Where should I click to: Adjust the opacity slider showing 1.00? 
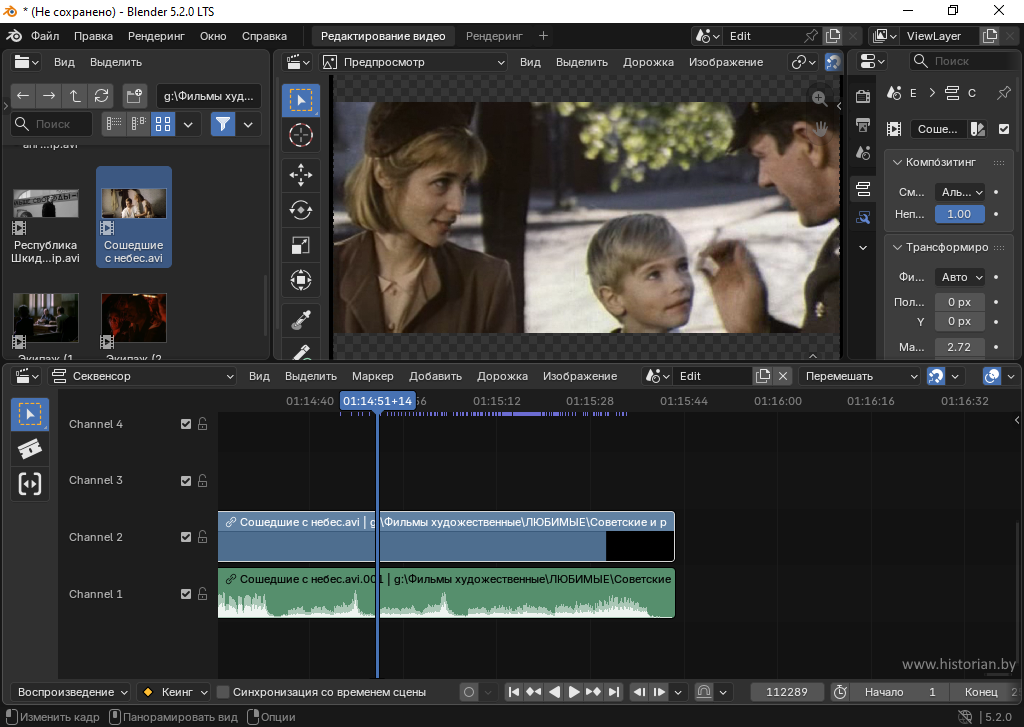click(959, 214)
